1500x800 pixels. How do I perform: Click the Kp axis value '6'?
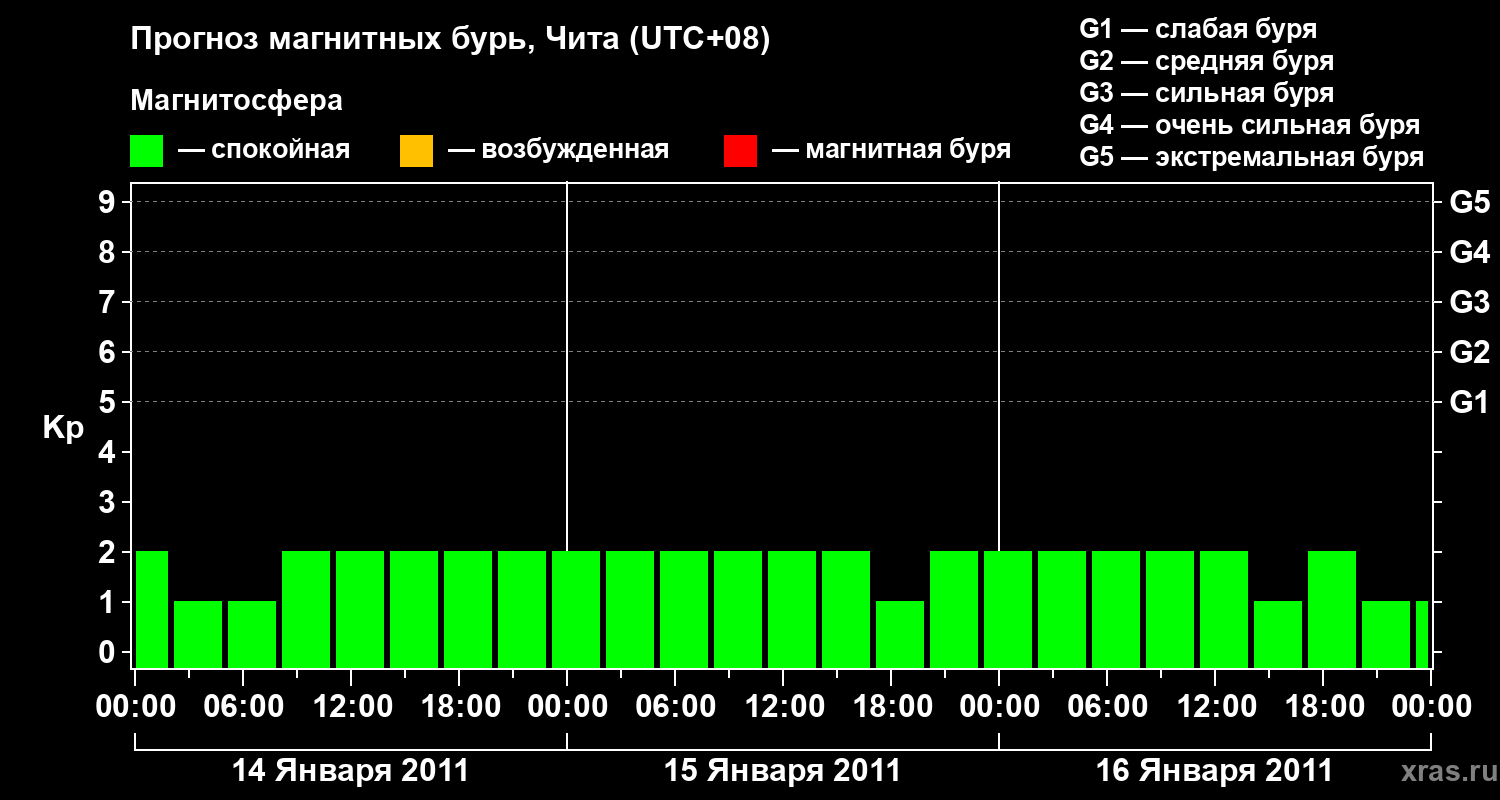[x=109, y=352]
